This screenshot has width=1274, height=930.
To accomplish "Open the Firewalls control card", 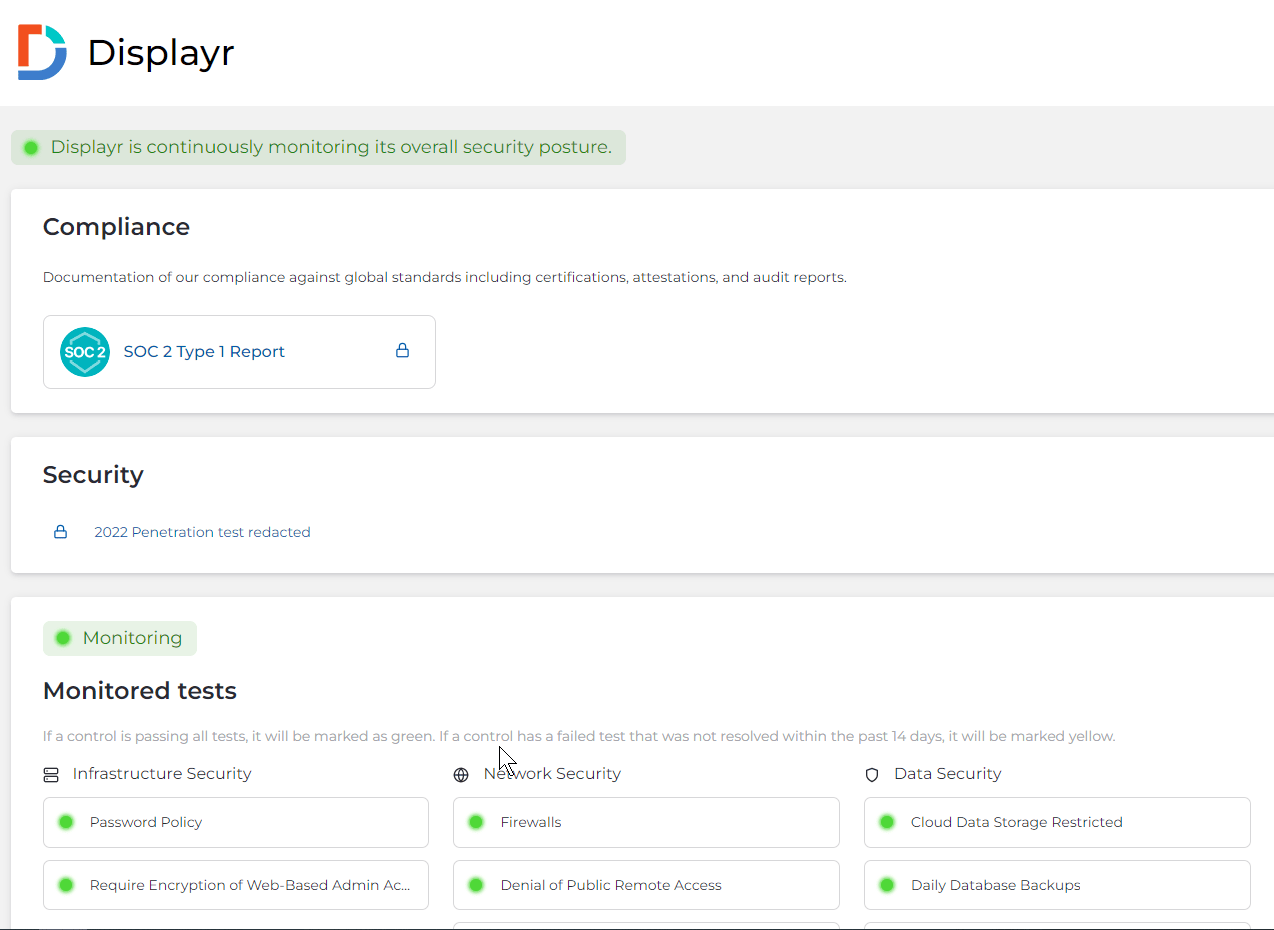I will [646, 822].
